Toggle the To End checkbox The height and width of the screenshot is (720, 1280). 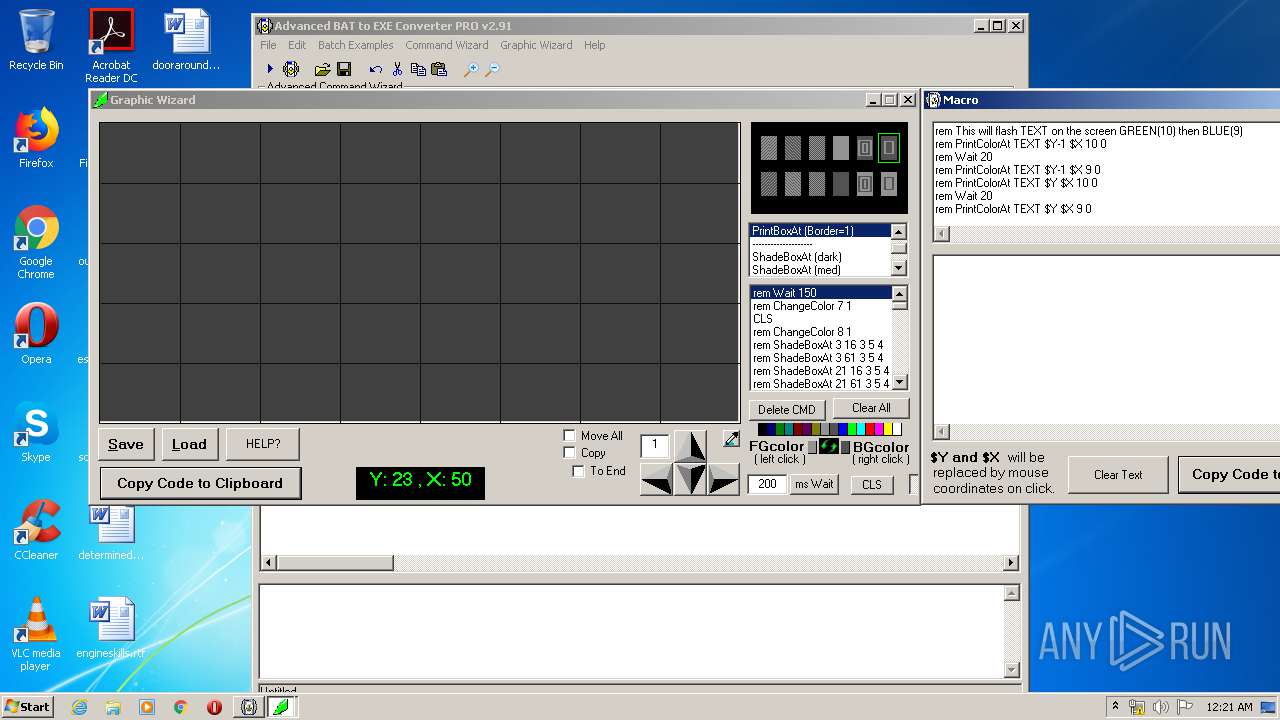coord(578,471)
